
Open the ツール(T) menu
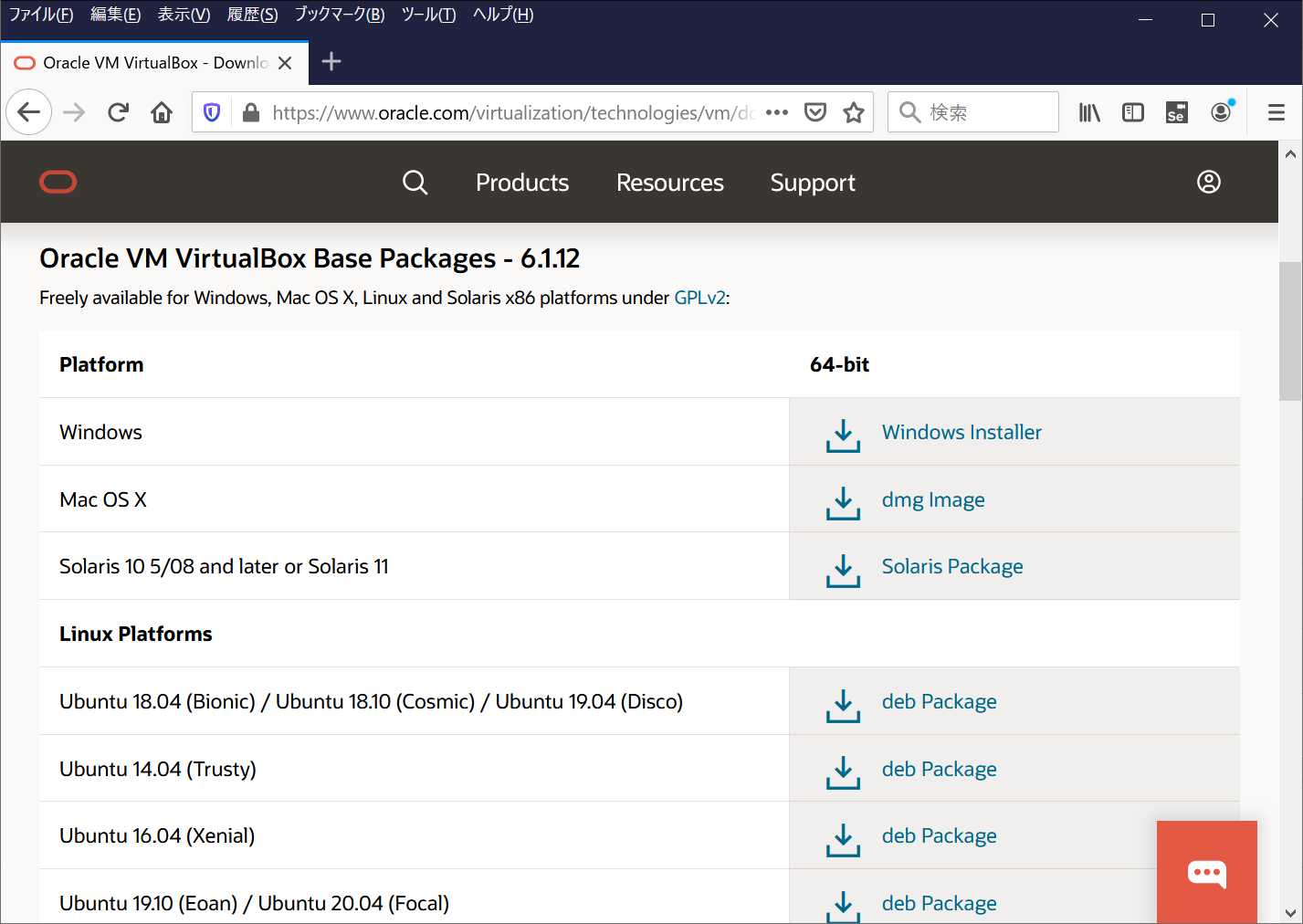pos(429,15)
